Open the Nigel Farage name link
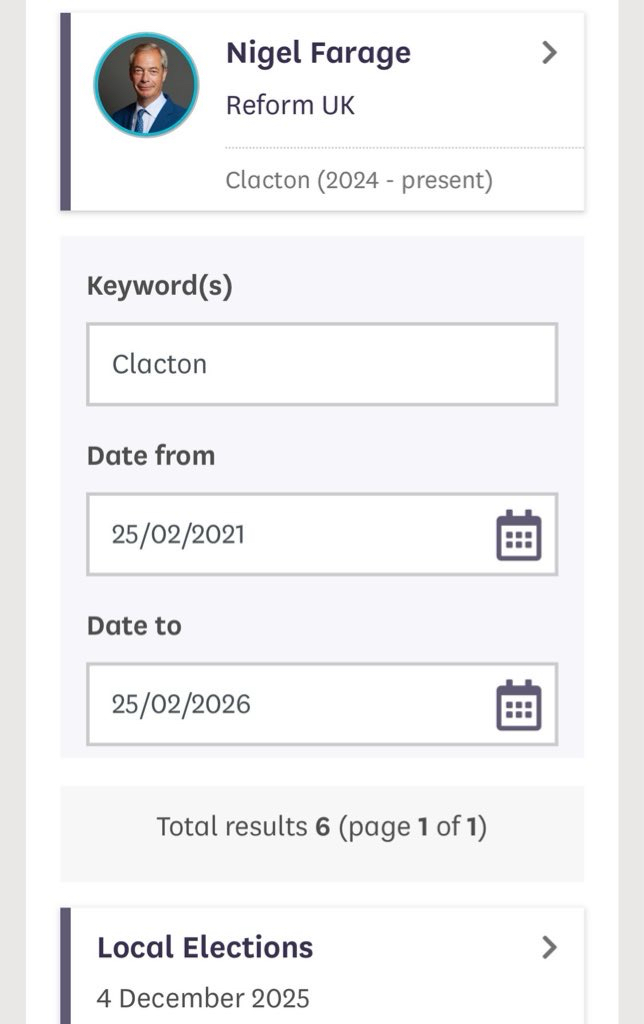Viewport: 644px width, 1024px height. coord(318,53)
